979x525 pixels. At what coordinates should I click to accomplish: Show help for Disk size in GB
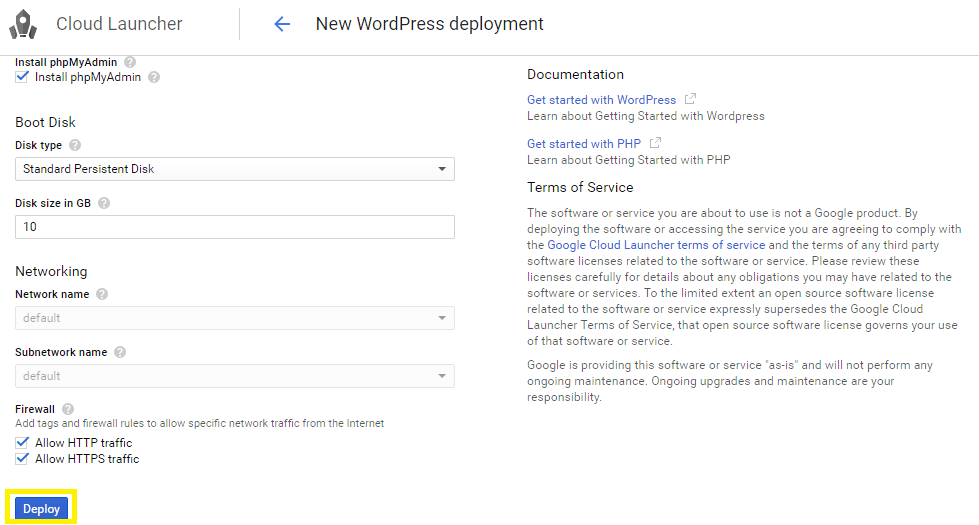(104, 203)
